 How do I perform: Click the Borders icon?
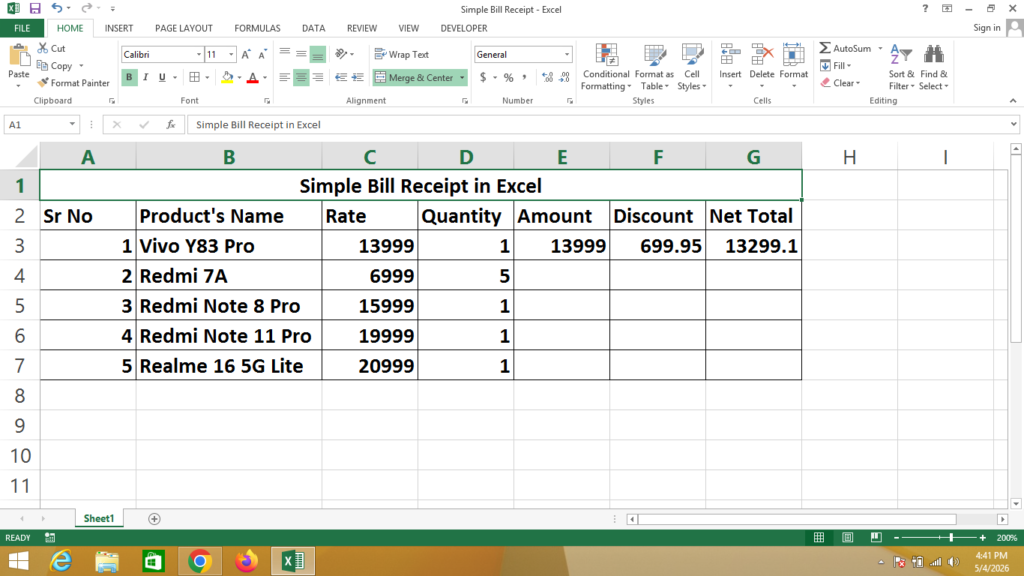195,77
